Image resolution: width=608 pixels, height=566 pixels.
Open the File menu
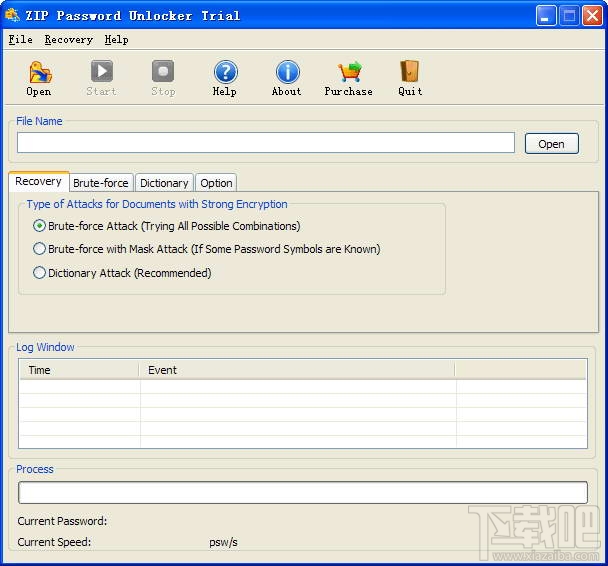pyautogui.click(x=21, y=40)
